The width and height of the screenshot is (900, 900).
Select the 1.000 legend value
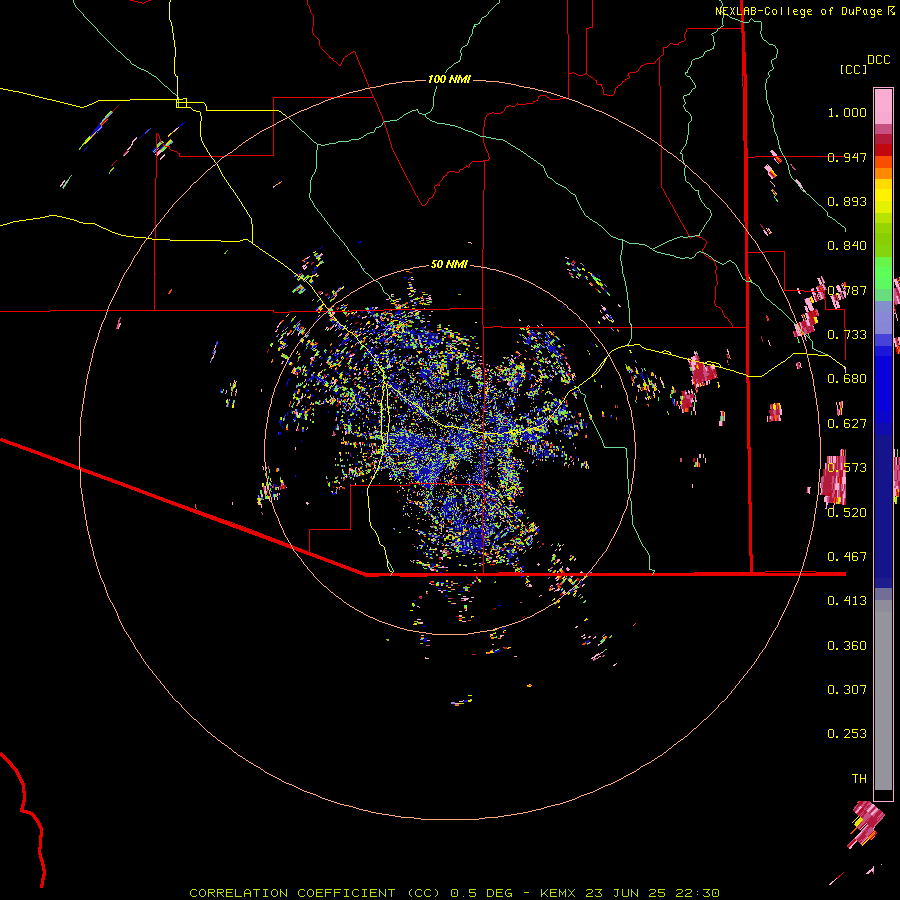[847, 112]
